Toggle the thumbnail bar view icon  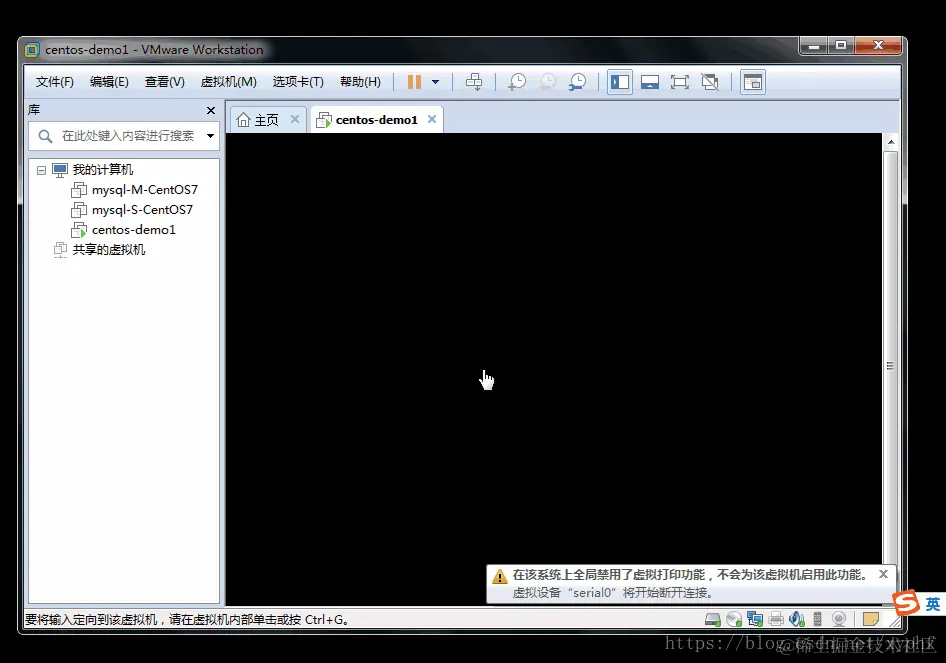point(650,82)
